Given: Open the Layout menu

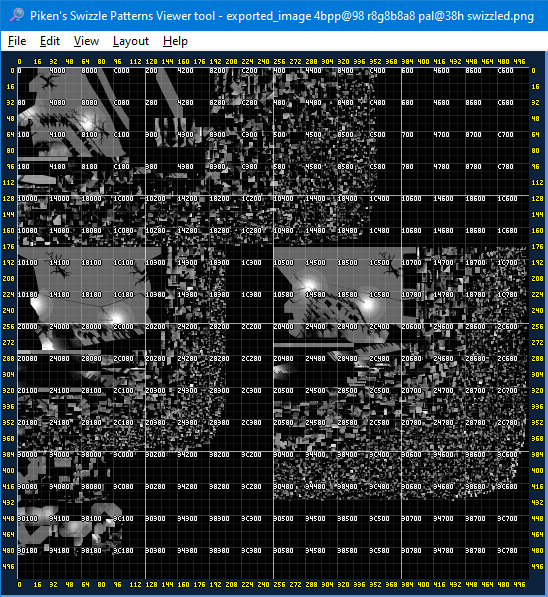Looking at the screenshot, I should pyautogui.click(x=131, y=41).
